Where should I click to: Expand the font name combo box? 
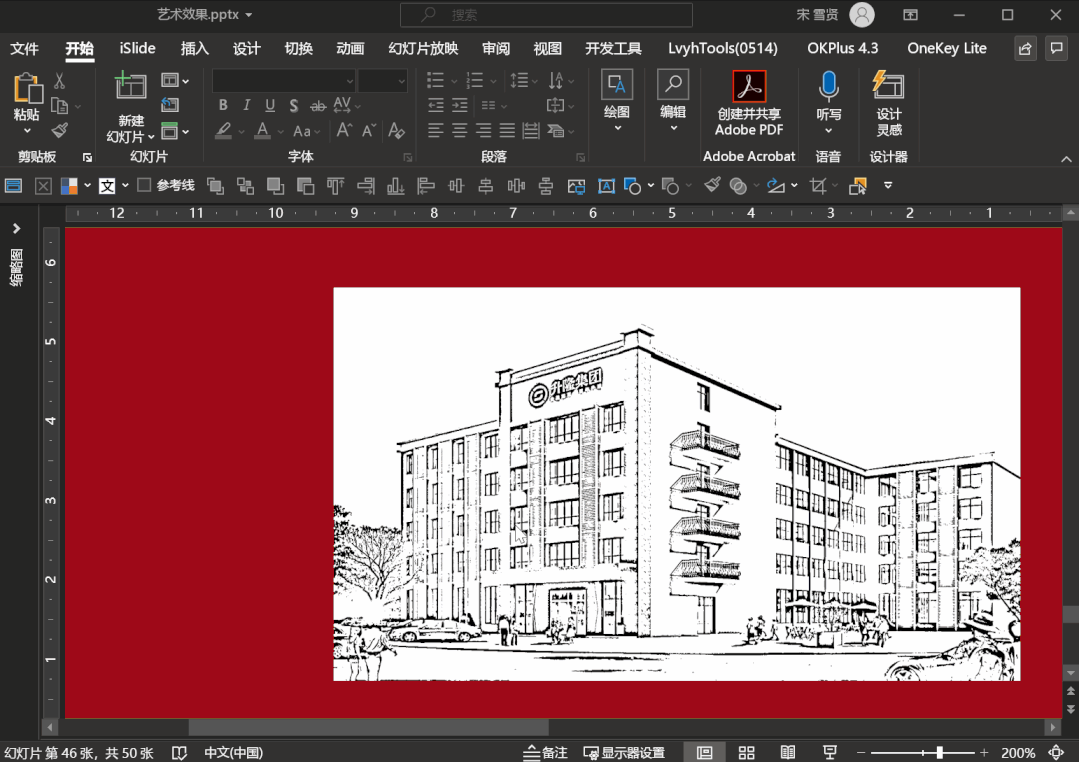(349, 81)
